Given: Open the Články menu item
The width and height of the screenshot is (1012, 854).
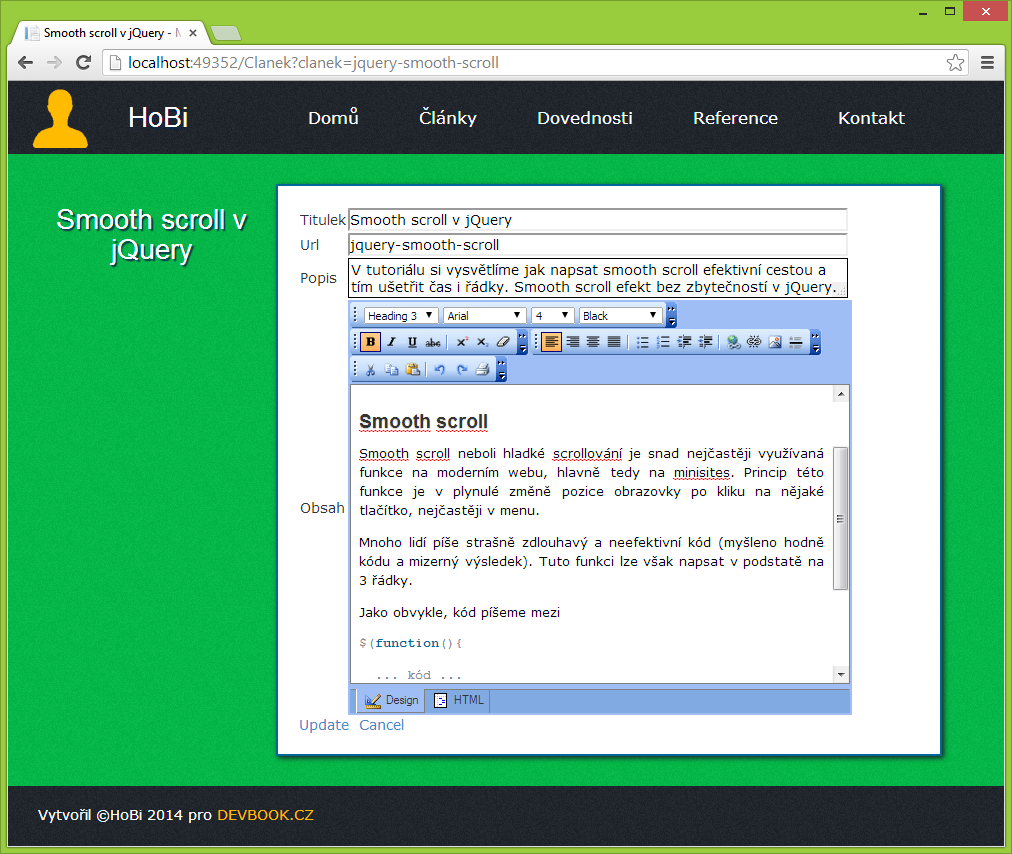Looking at the screenshot, I should [x=447, y=117].
